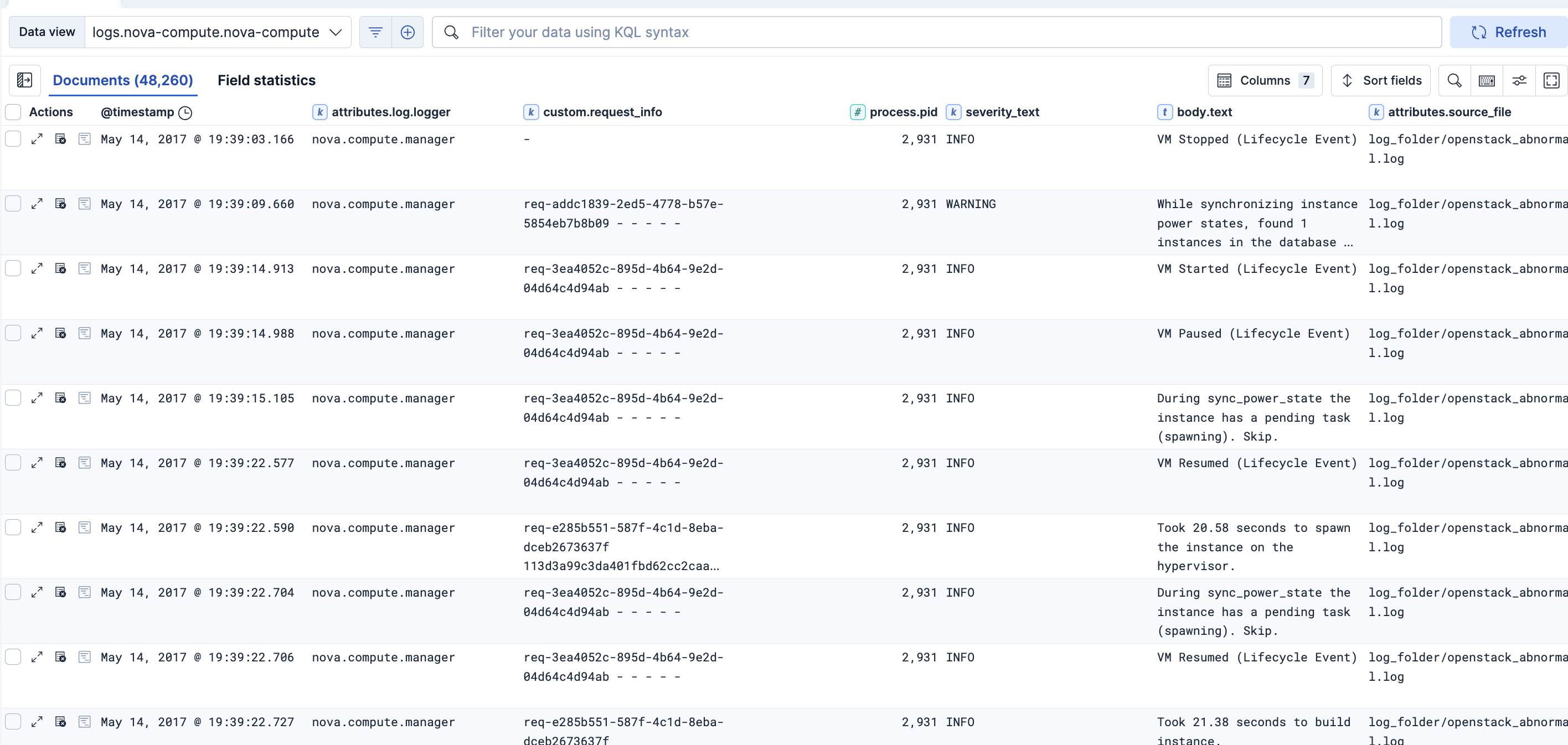Select the VM Stopped row checkbox

(x=13, y=139)
